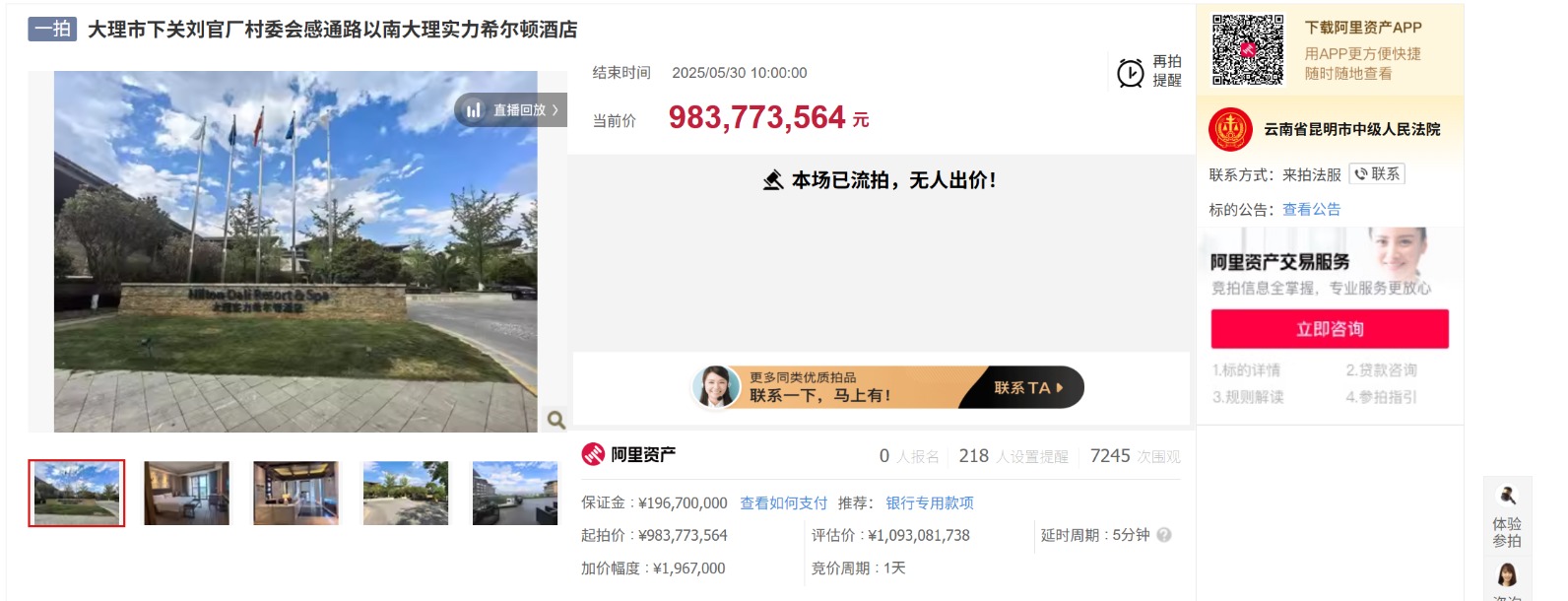Open 3.规则解读 service item
Image resolution: width=1568 pixels, height=601 pixels.
pyautogui.click(x=1248, y=397)
